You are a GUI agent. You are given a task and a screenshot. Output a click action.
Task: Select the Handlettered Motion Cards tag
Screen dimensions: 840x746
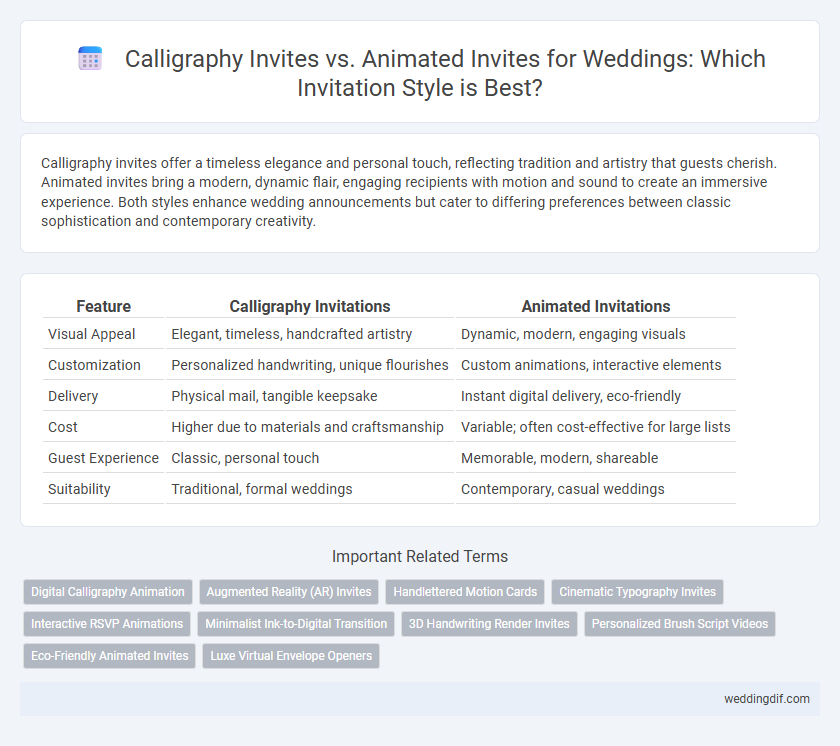coord(465,592)
